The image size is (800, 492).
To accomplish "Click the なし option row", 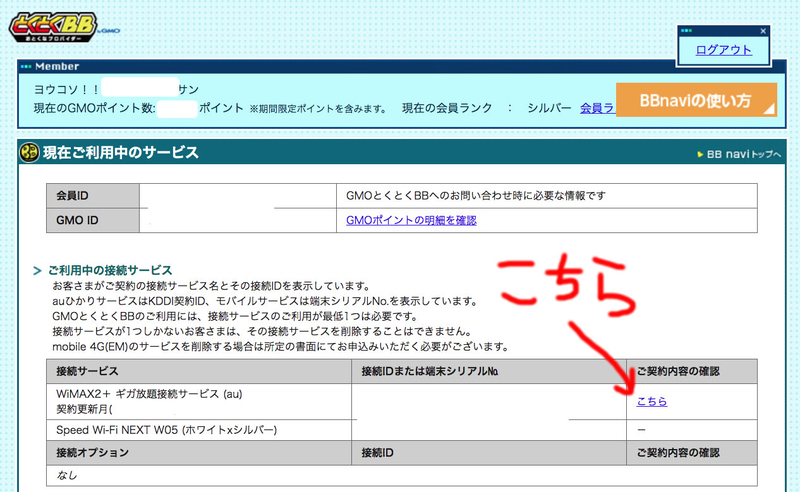I will pos(402,476).
